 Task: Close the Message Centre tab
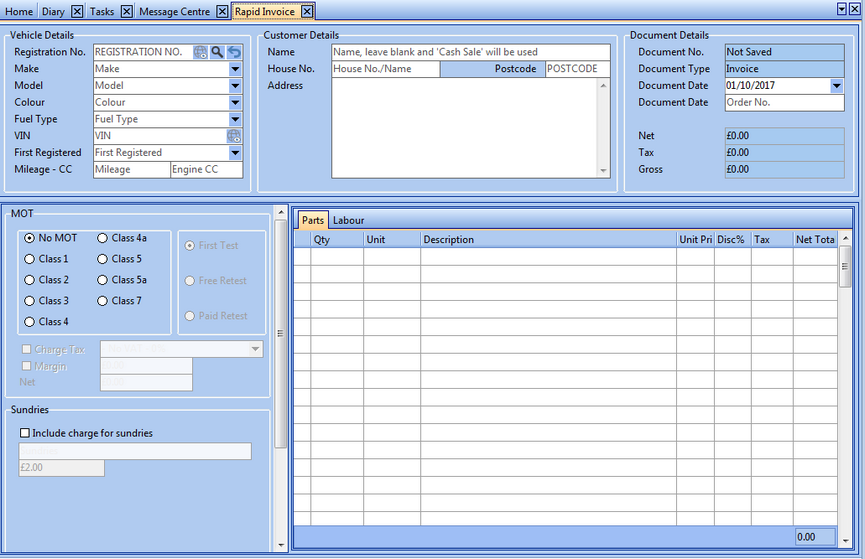click(222, 11)
